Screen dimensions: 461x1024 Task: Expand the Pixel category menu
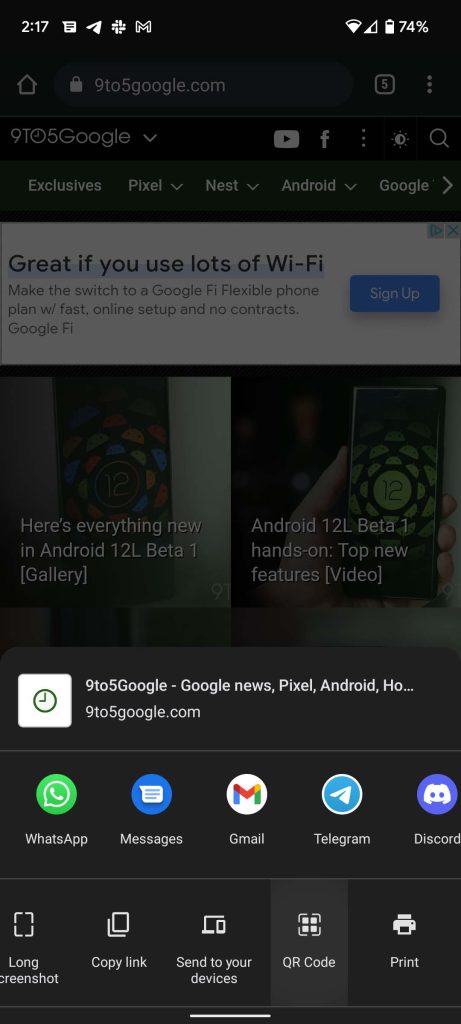[155, 185]
